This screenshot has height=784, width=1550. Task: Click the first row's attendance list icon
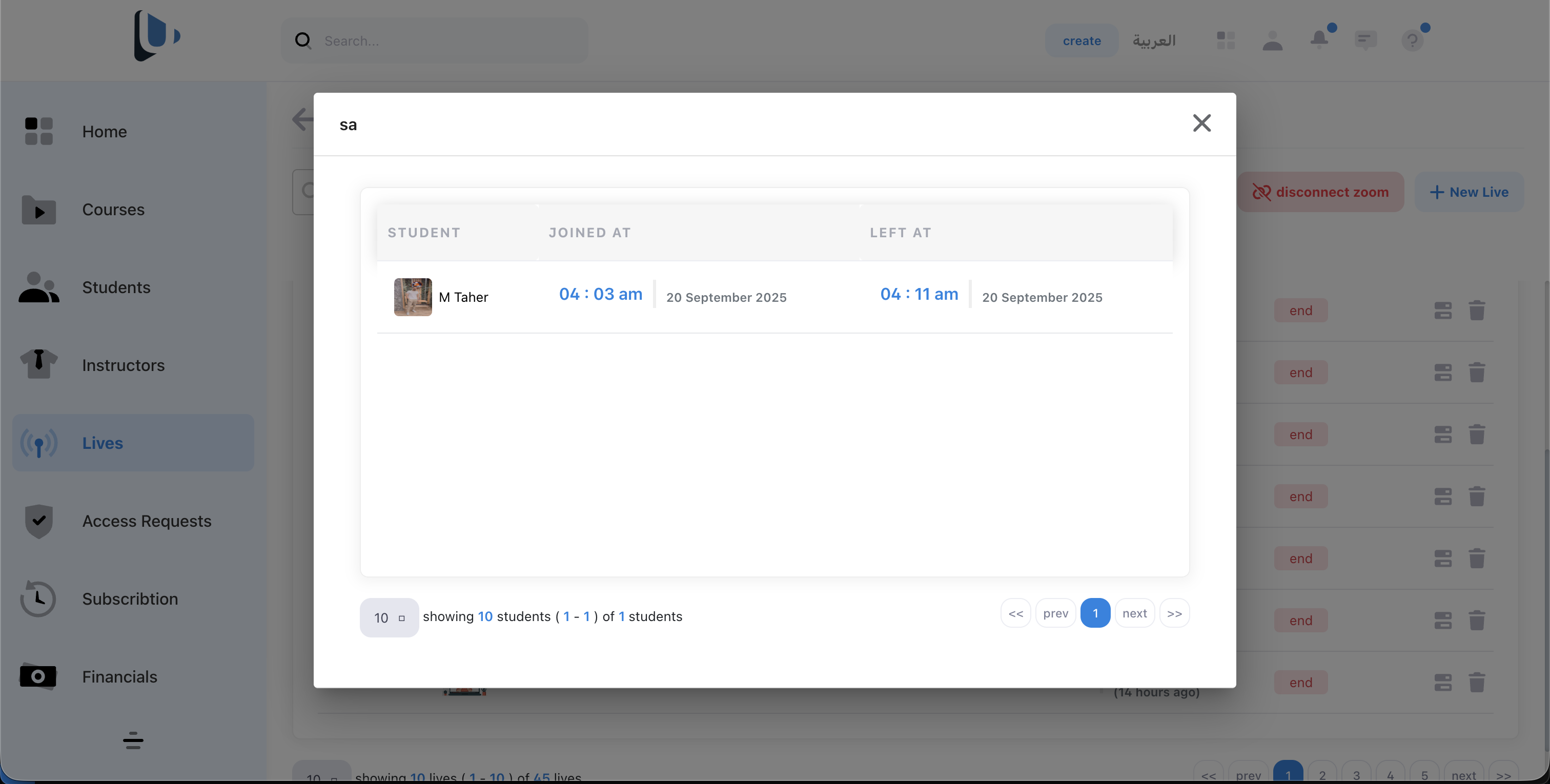point(1442,311)
